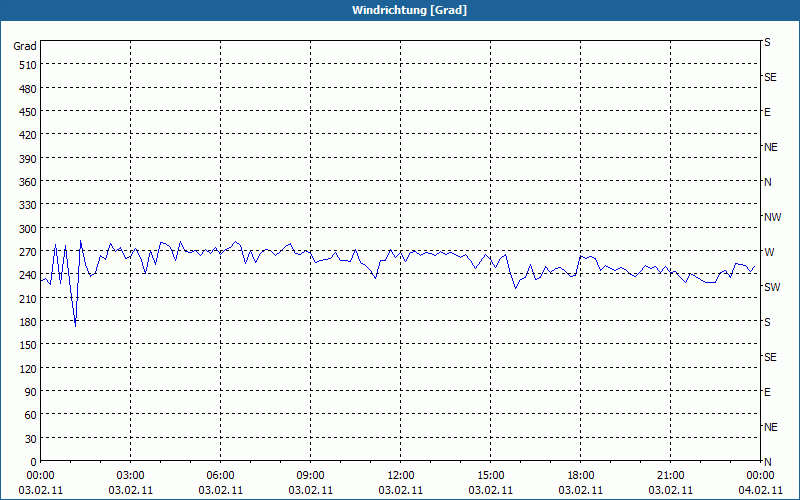Select the 480 degree axis label
The width and height of the screenshot is (800, 500).
pyautogui.click(x=28, y=89)
